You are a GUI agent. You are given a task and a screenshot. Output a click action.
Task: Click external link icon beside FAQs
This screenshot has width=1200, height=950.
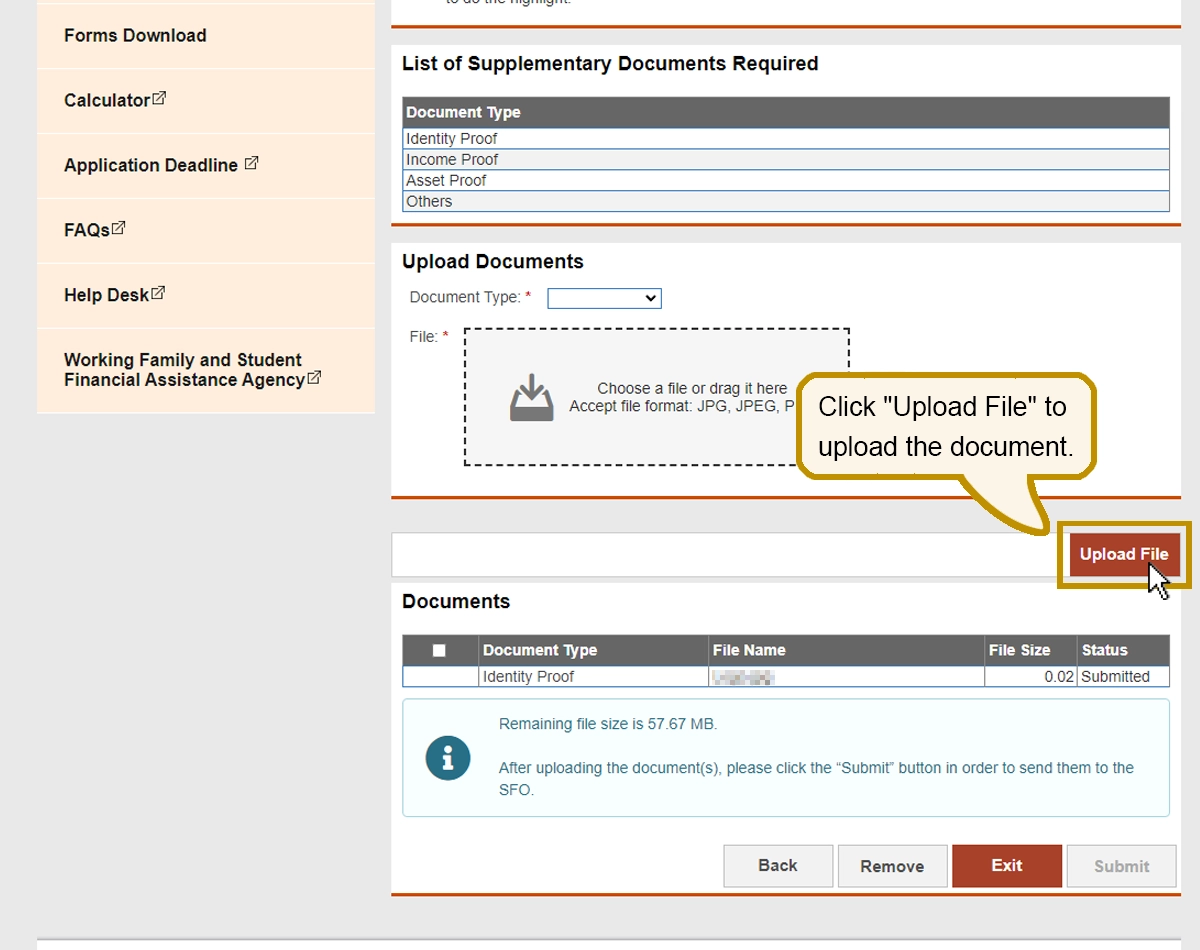point(119,228)
